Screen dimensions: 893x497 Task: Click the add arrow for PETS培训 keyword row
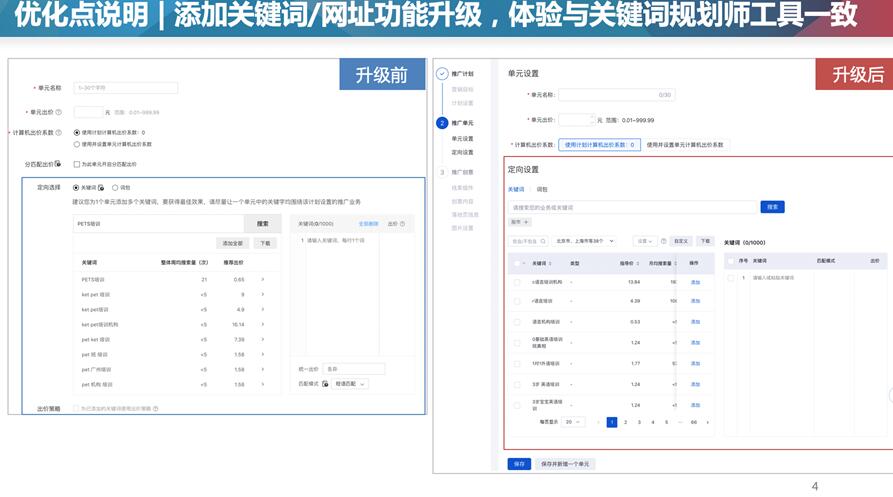[263, 280]
